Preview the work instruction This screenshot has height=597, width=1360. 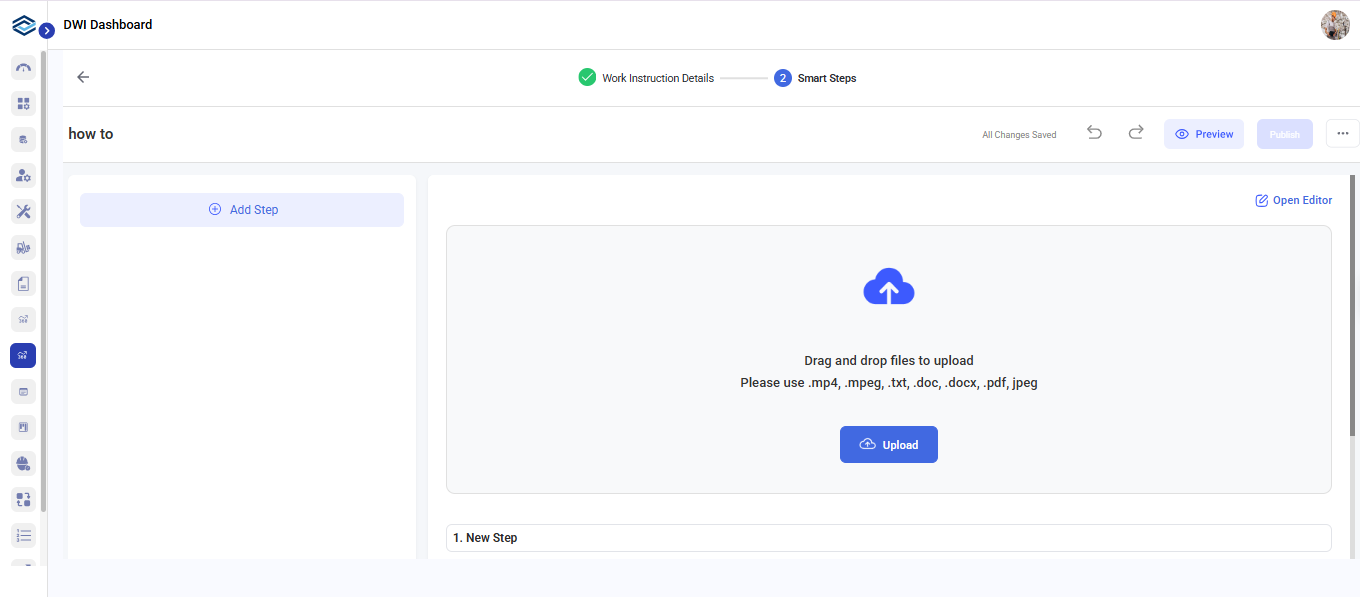click(1203, 134)
